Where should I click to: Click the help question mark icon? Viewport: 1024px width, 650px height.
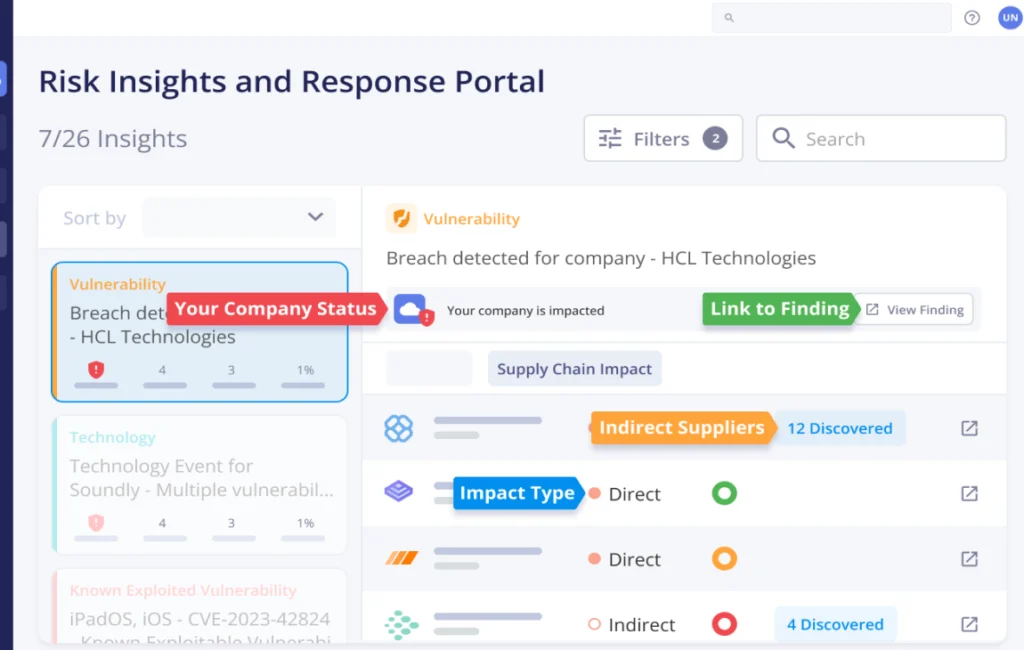(x=971, y=18)
